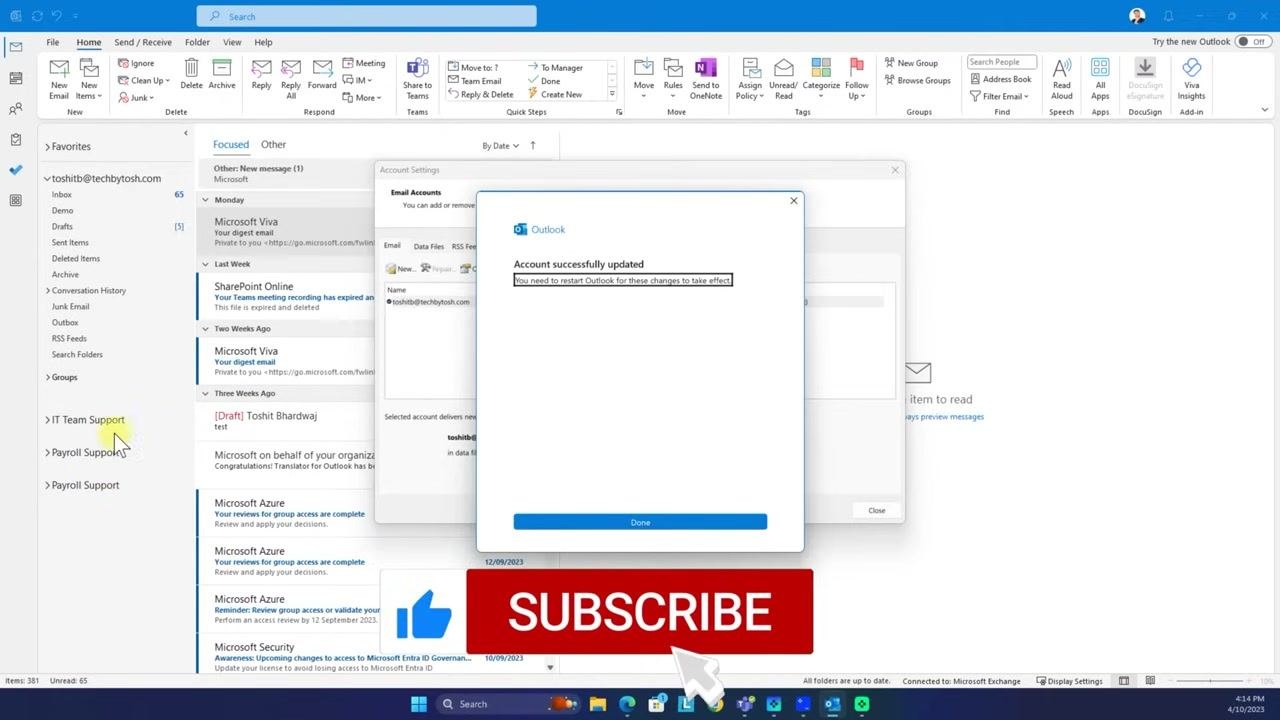The width and height of the screenshot is (1280, 720).
Task: Click the Reply All icon
Action: tap(291, 79)
